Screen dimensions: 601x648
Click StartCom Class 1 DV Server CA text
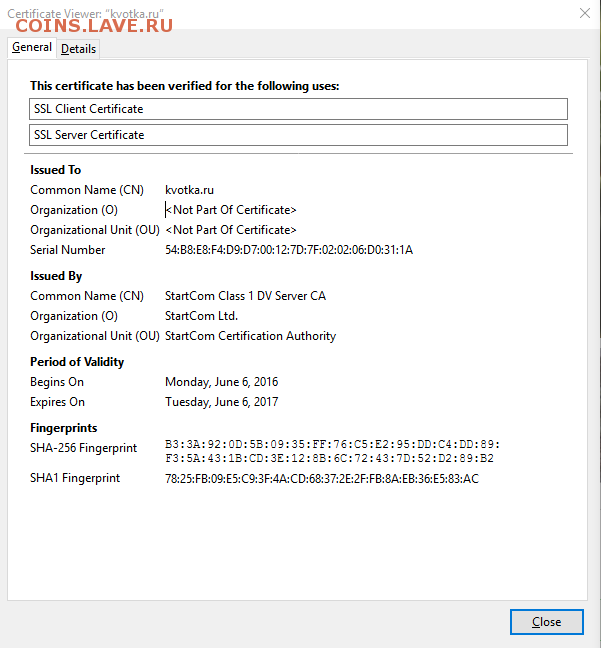pyautogui.click(x=245, y=296)
